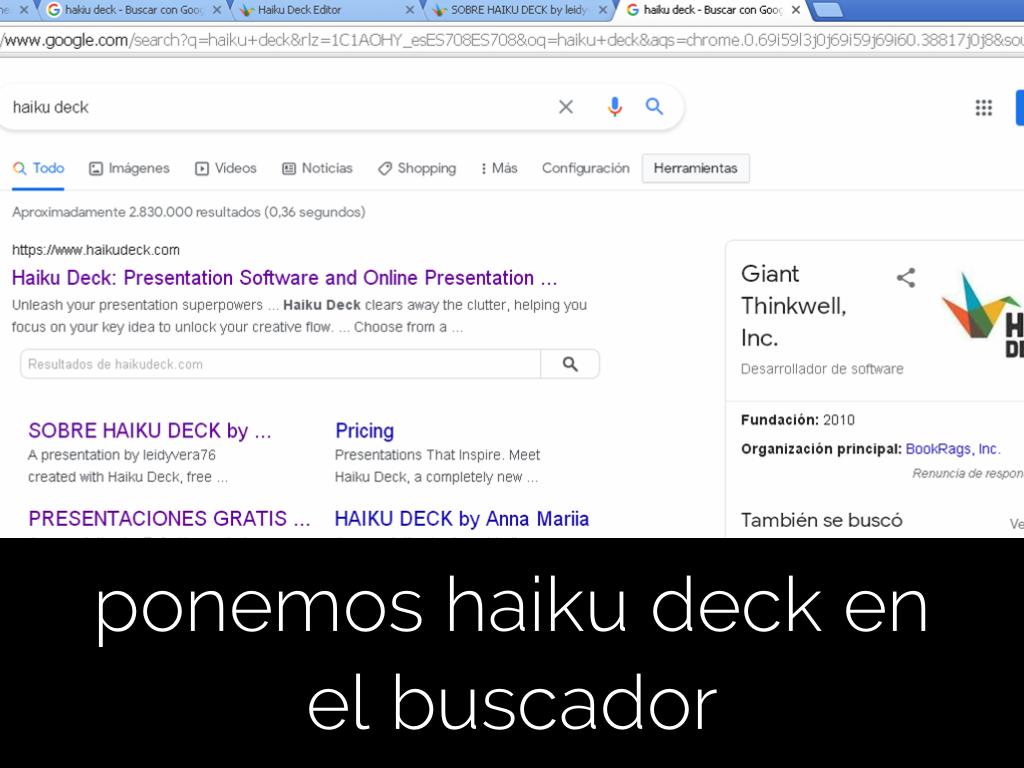Close the SOBRE HAIKU DECK browser tab

pos(603,10)
